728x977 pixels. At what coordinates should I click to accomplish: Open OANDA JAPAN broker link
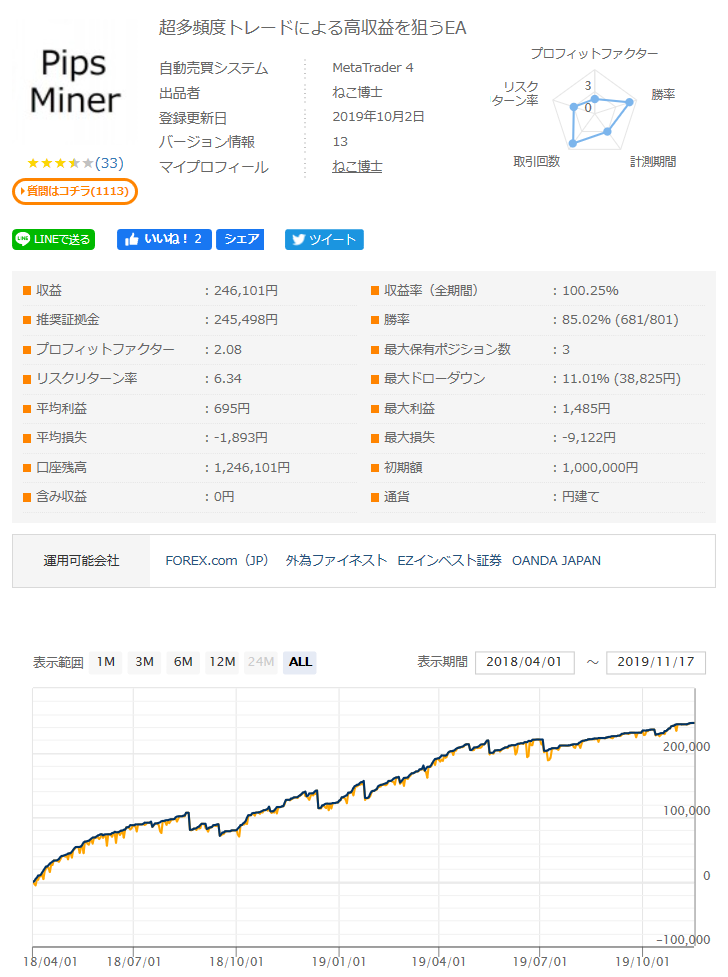tap(556, 560)
